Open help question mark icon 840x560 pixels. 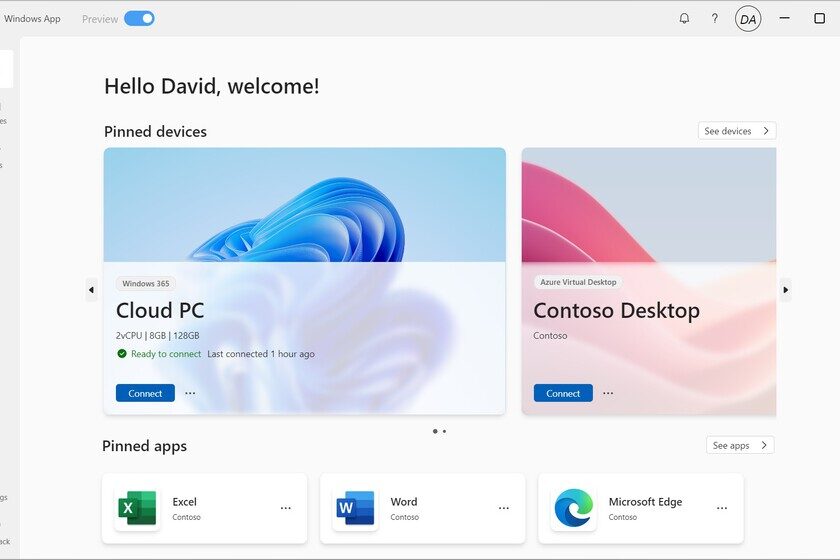[715, 19]
